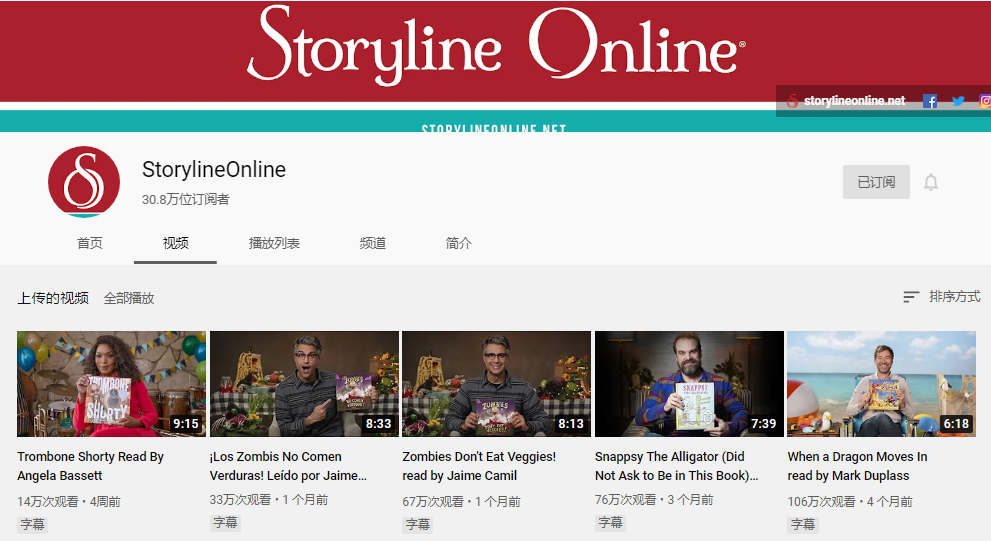Click the 30.8万位订阅者 subscriber count
991x541 pixels.
(x=186, y=200)
